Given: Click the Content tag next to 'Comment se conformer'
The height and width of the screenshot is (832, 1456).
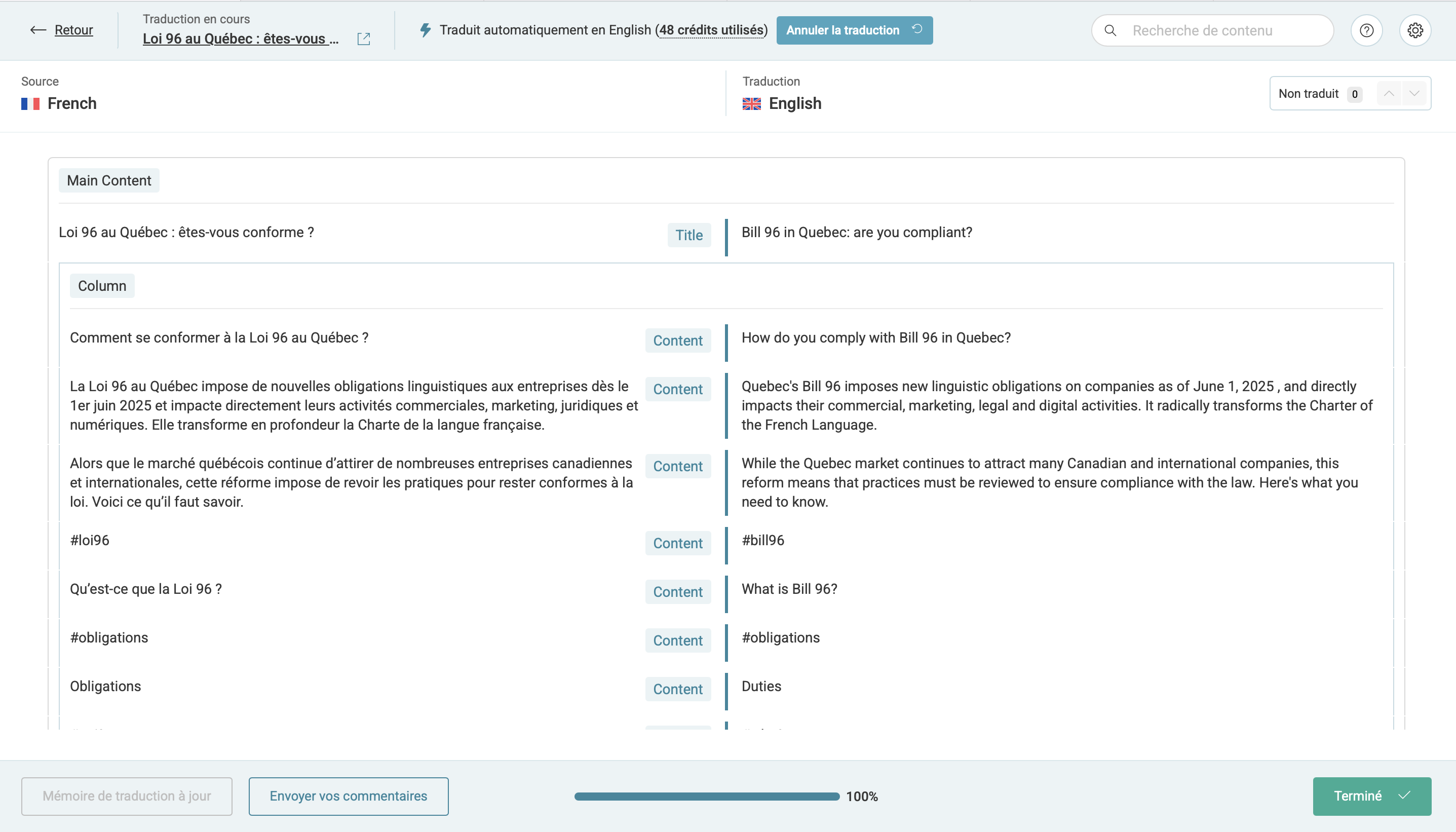Looking at the screenshot, I should coord(678,341).
